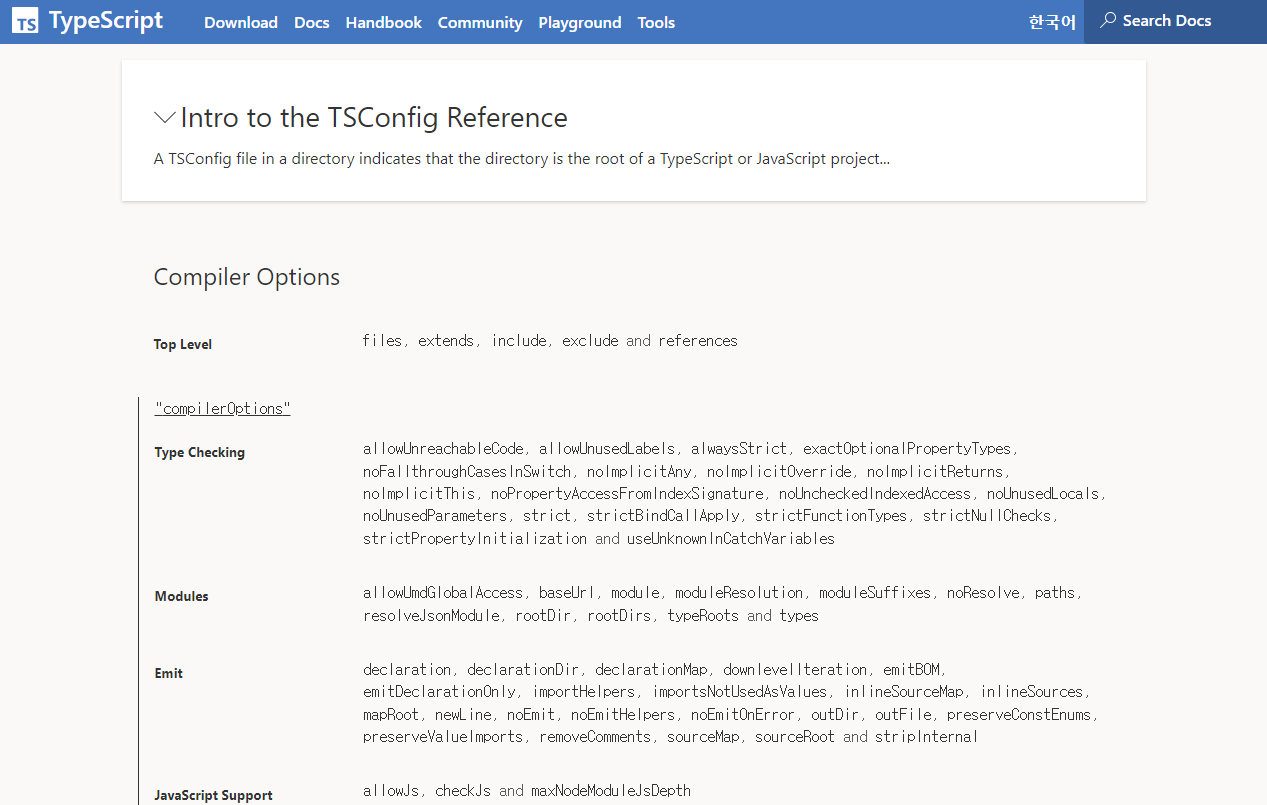Open strictNullChecks option

point(987,516)
